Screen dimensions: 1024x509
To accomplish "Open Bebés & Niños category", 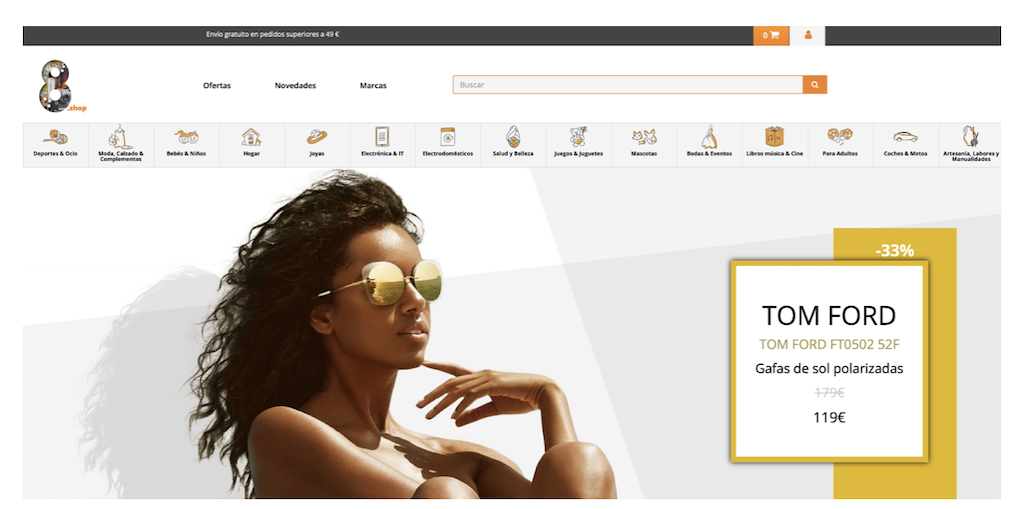I will pos(186,144).
